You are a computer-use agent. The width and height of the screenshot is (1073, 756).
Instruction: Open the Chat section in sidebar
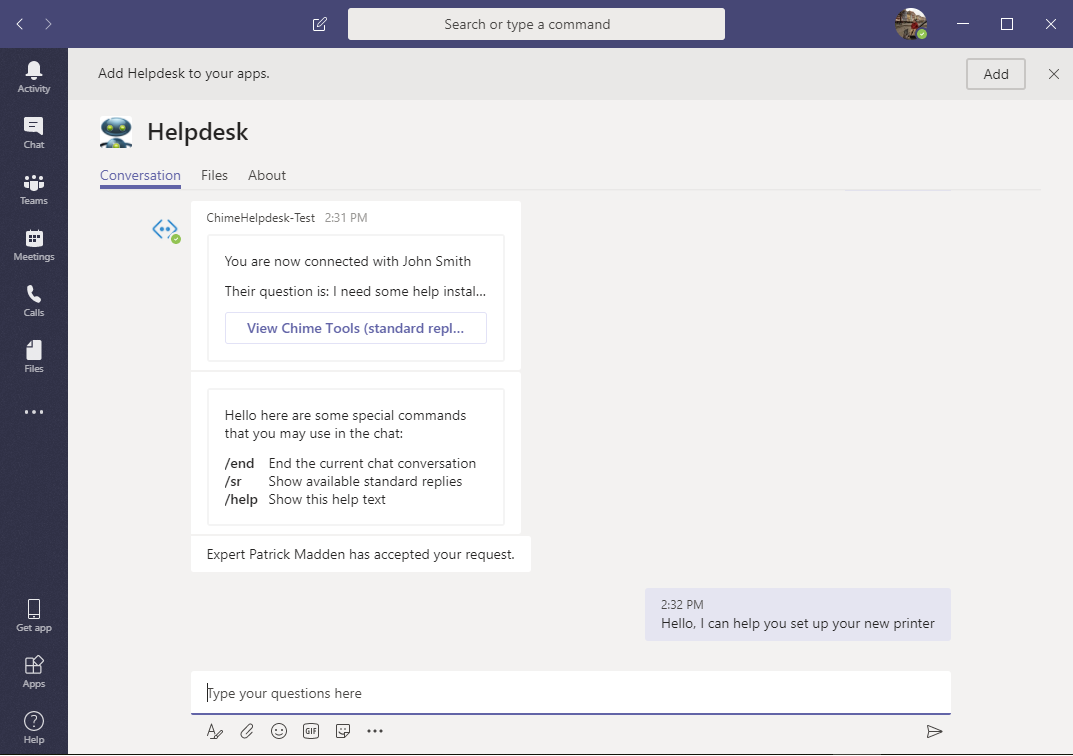point(34,133)
